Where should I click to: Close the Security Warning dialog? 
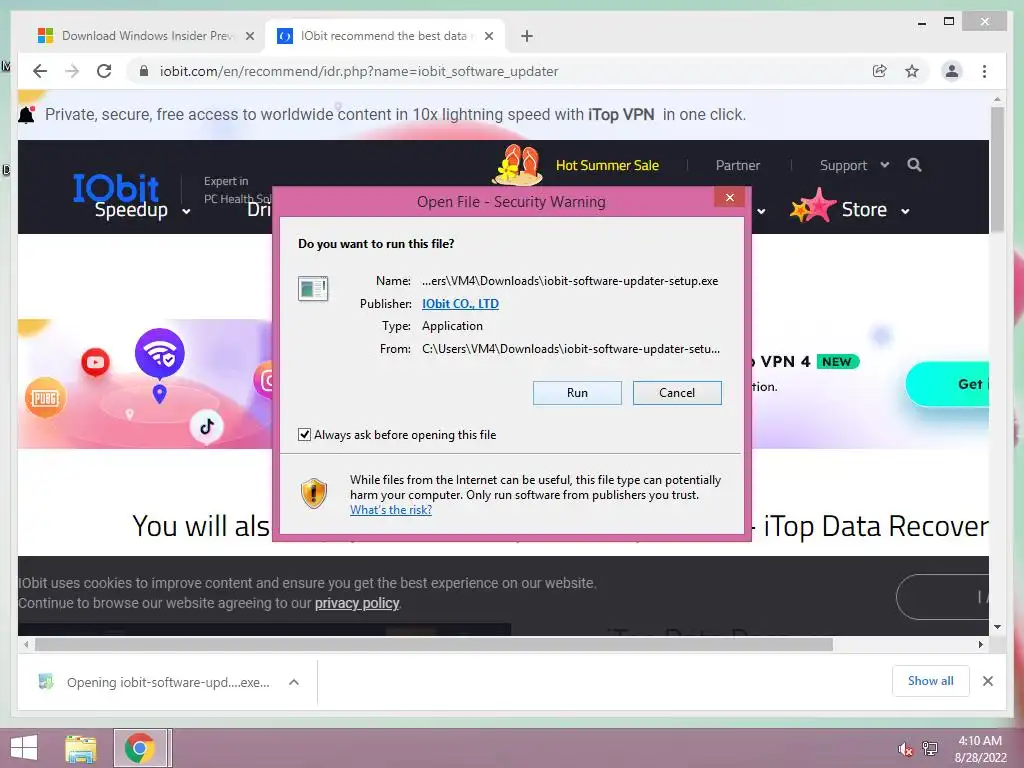(x=729, y=198)
